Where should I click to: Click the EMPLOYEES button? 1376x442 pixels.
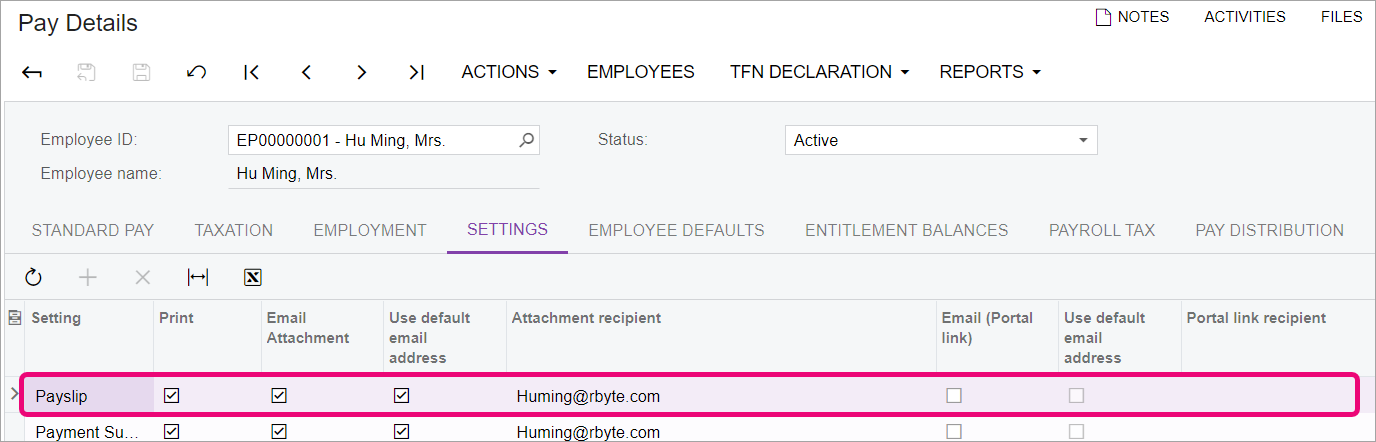click(641, 72)
